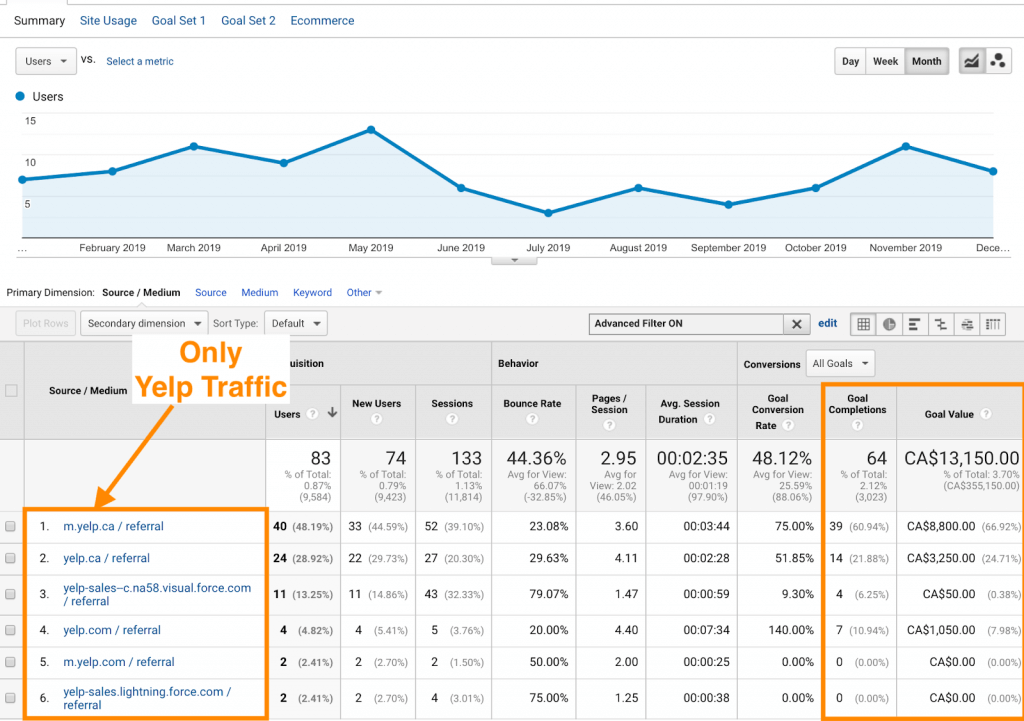Click the July 2019 chart data point
The image size is (1024, 721).
549,213
